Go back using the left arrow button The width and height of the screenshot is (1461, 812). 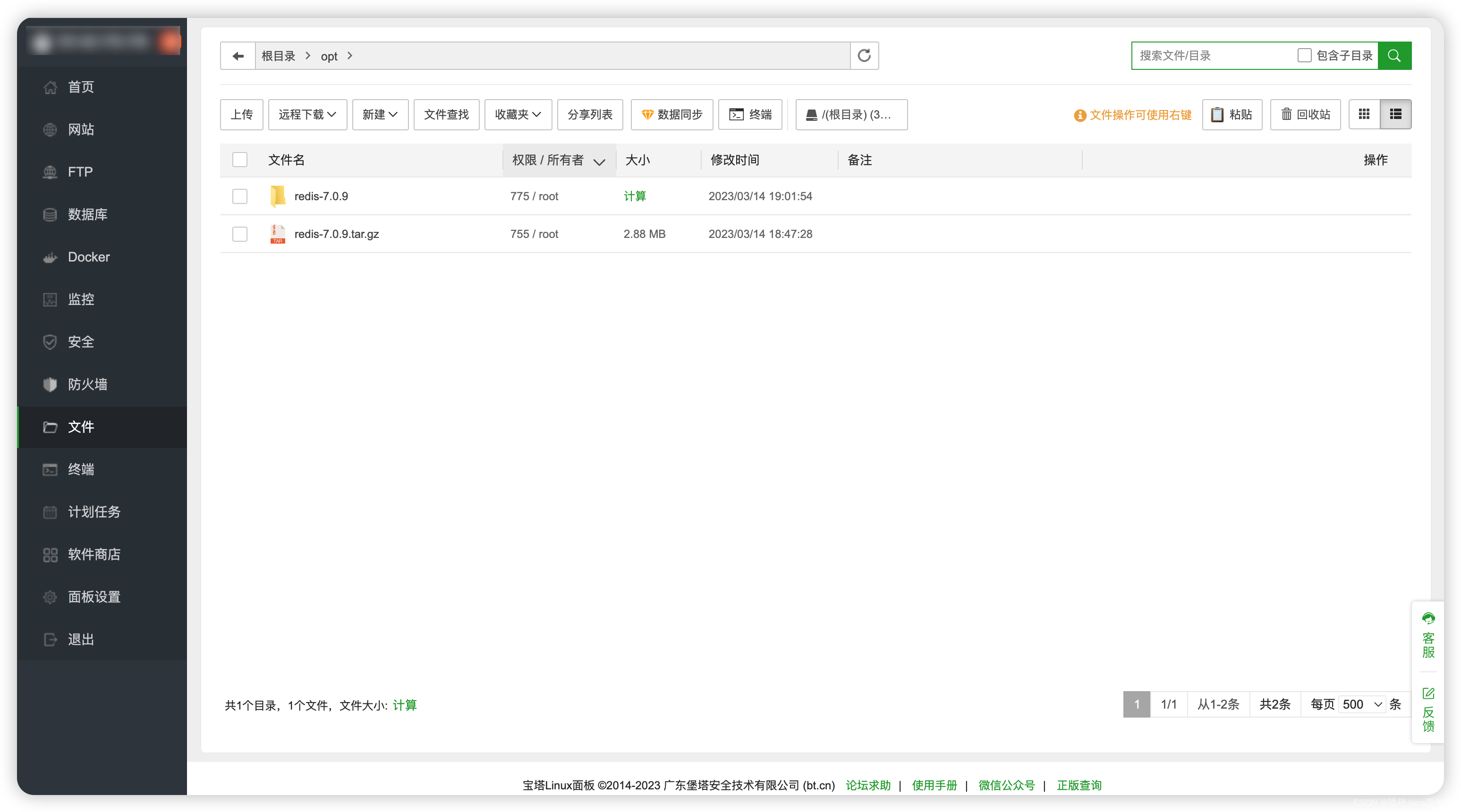[238, 56]
